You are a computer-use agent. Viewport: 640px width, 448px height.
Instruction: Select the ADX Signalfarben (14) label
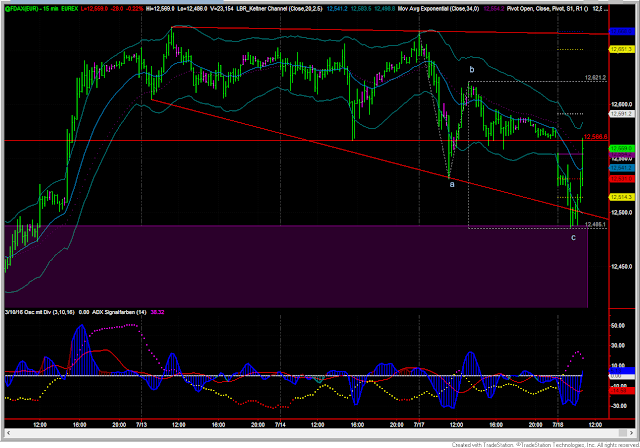tap(119, 312)
